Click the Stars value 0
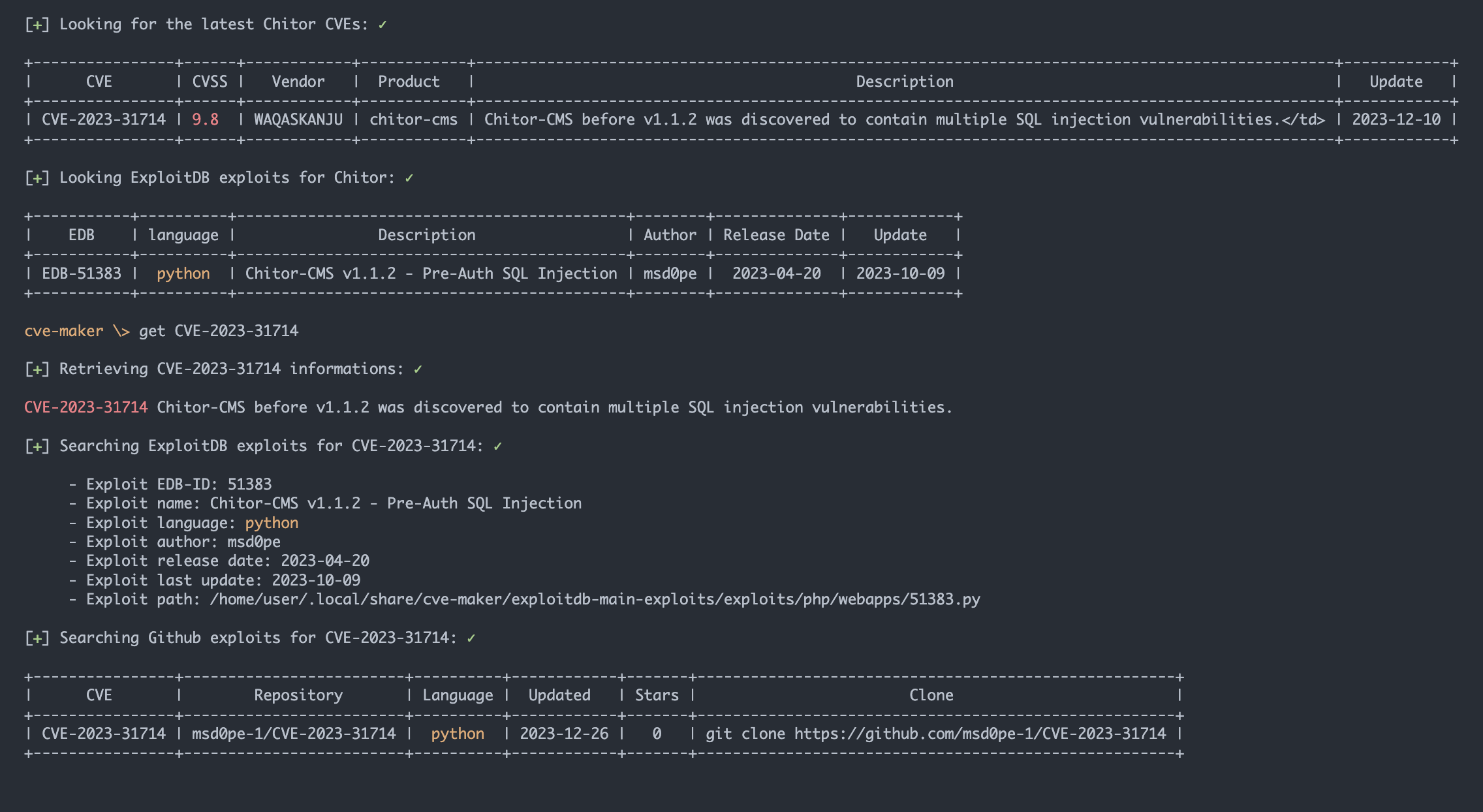 tap(657, 734)
